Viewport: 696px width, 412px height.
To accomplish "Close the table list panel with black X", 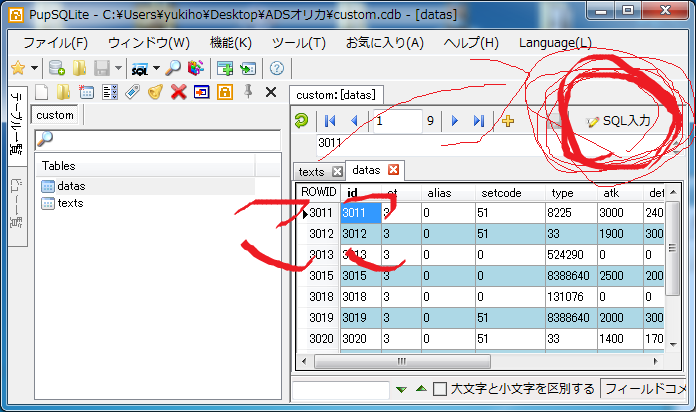I will pyautogui.click(x=271, y=92).
